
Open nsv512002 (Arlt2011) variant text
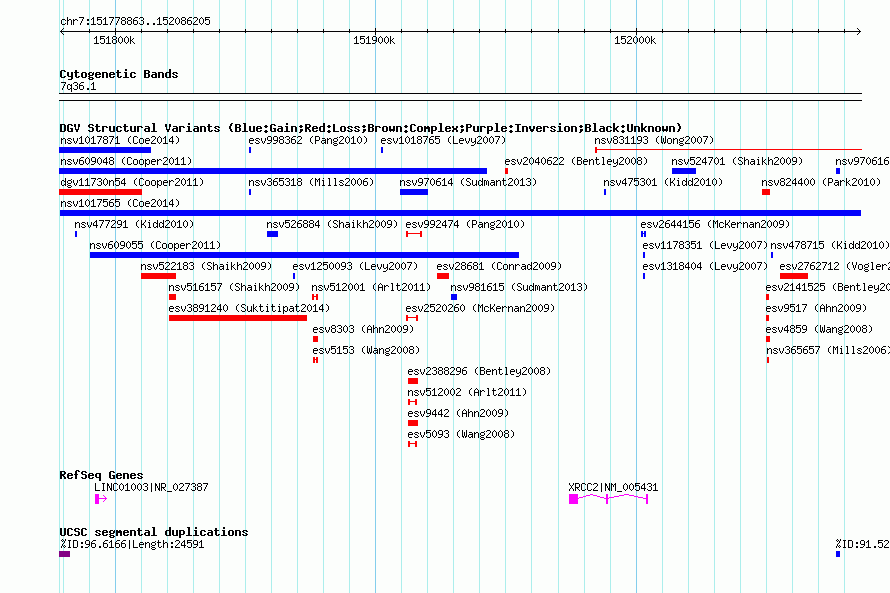coord(467,392)
